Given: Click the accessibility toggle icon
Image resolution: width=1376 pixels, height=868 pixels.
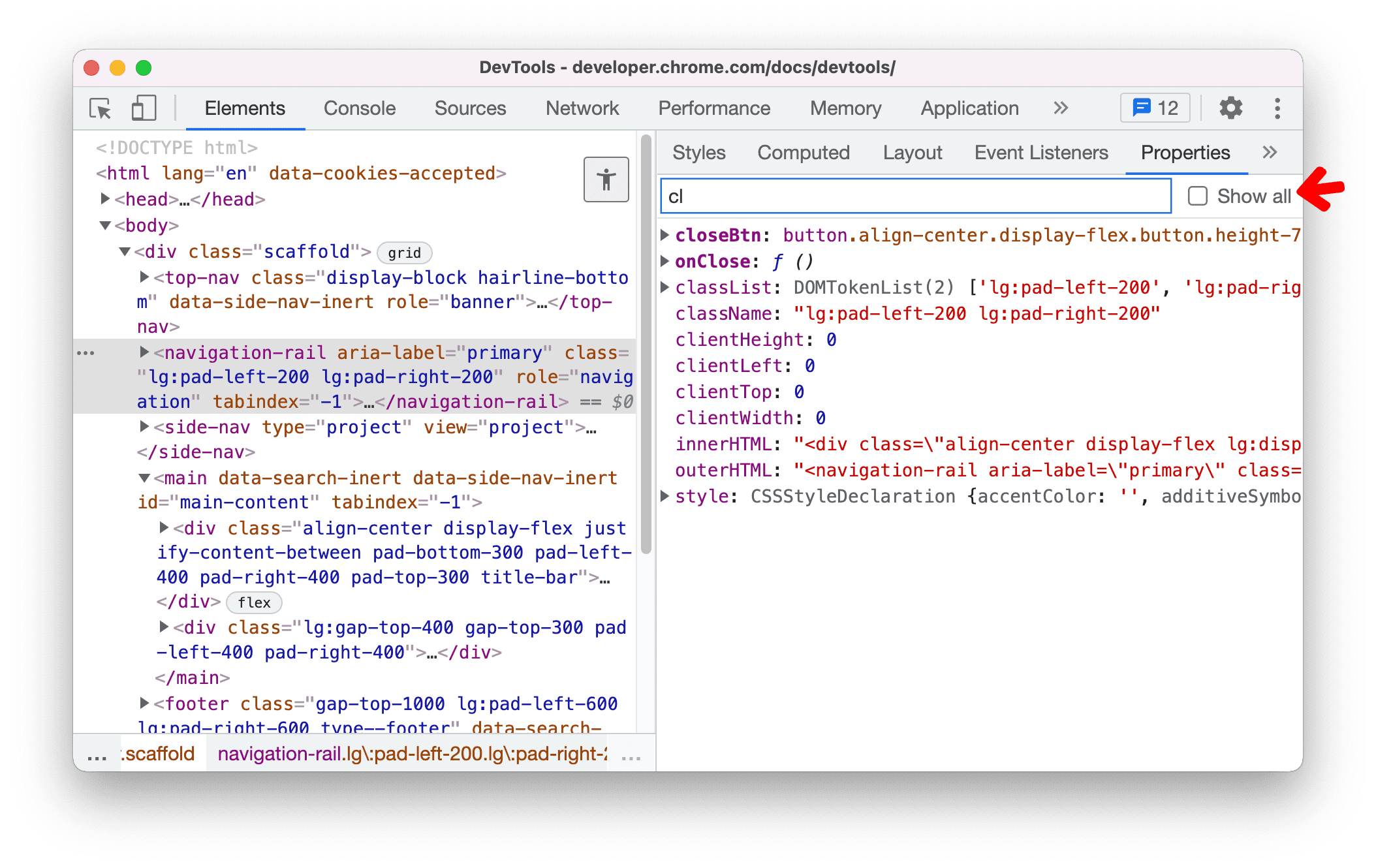Looking at the screenshot, I should (605, 181).
